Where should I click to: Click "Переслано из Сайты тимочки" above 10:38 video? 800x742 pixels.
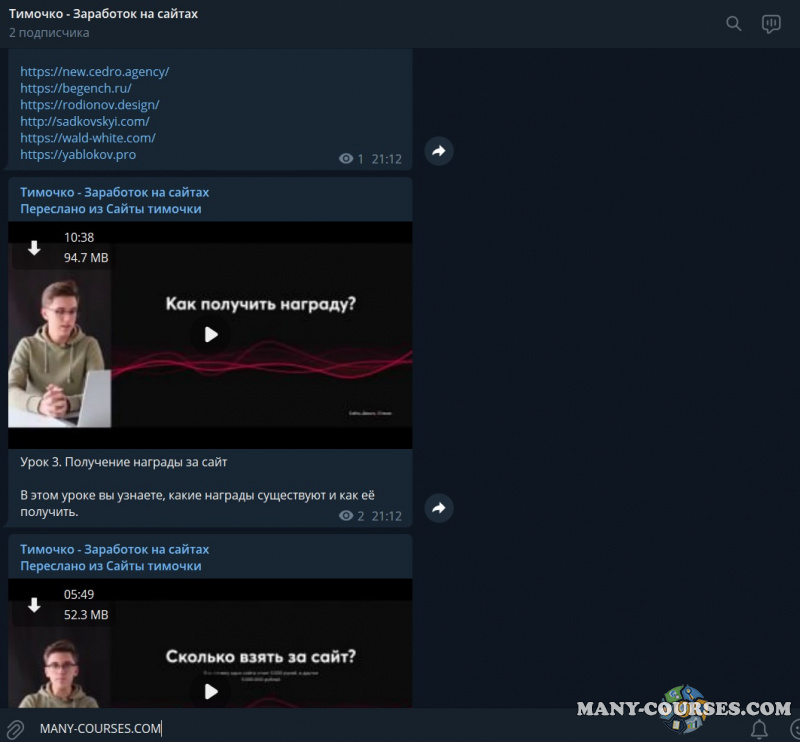tap(111, 209)
